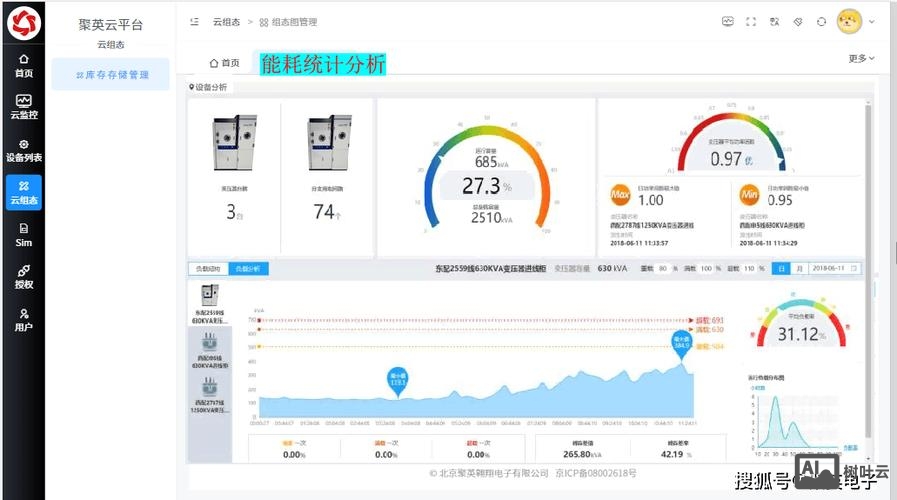Click the vertical scrollbar of the dashboard
Image resolution: width=897 pixels, height=500 pixels.
pyautogui.click(x=868, y=272)
